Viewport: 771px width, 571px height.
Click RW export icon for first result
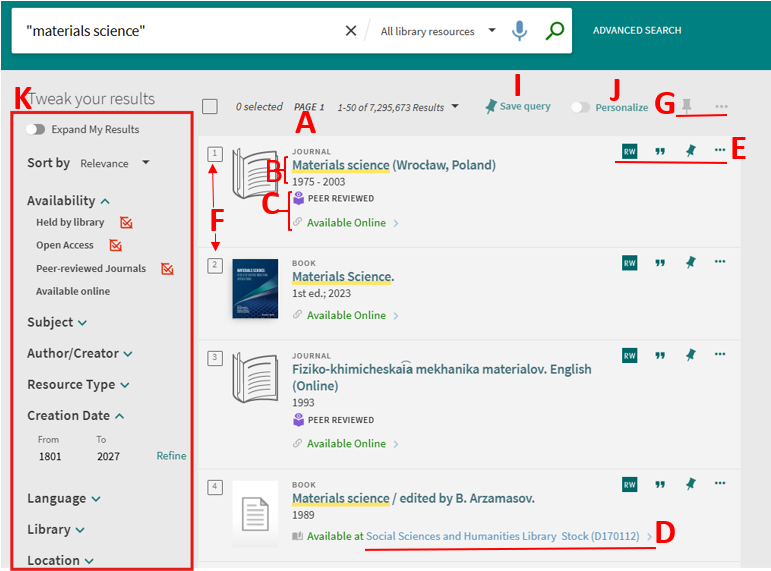coord(629,151)
